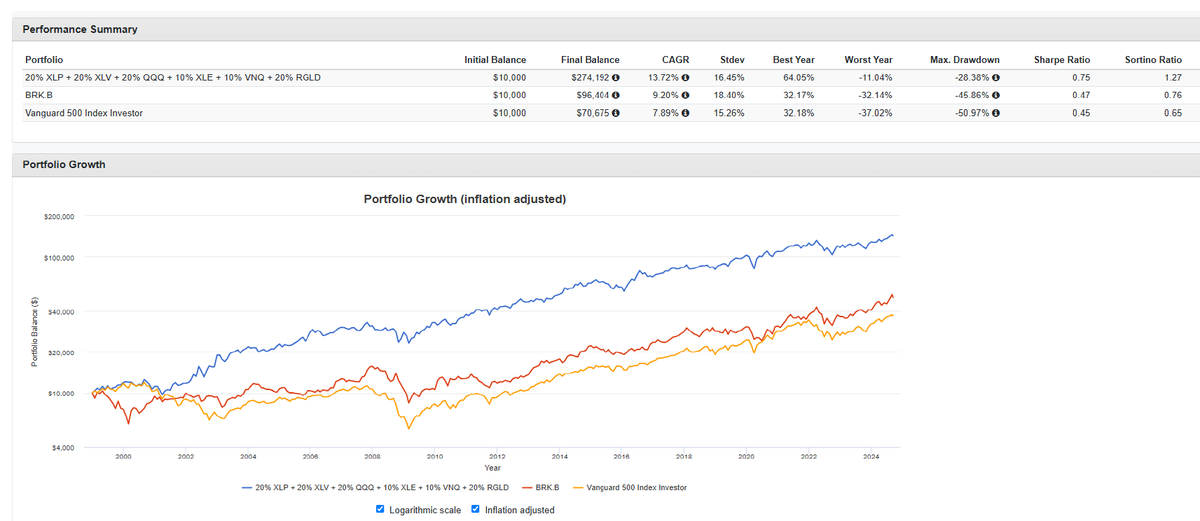
Task: Uncheck the Logarithmic scale checkbox
Action: coord(380,509)
